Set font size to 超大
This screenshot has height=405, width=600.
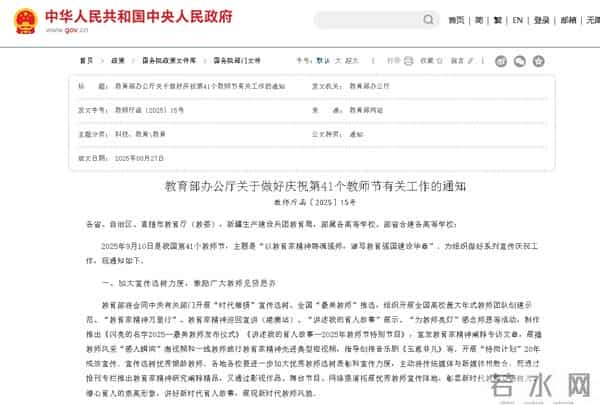tap(352, 60)
